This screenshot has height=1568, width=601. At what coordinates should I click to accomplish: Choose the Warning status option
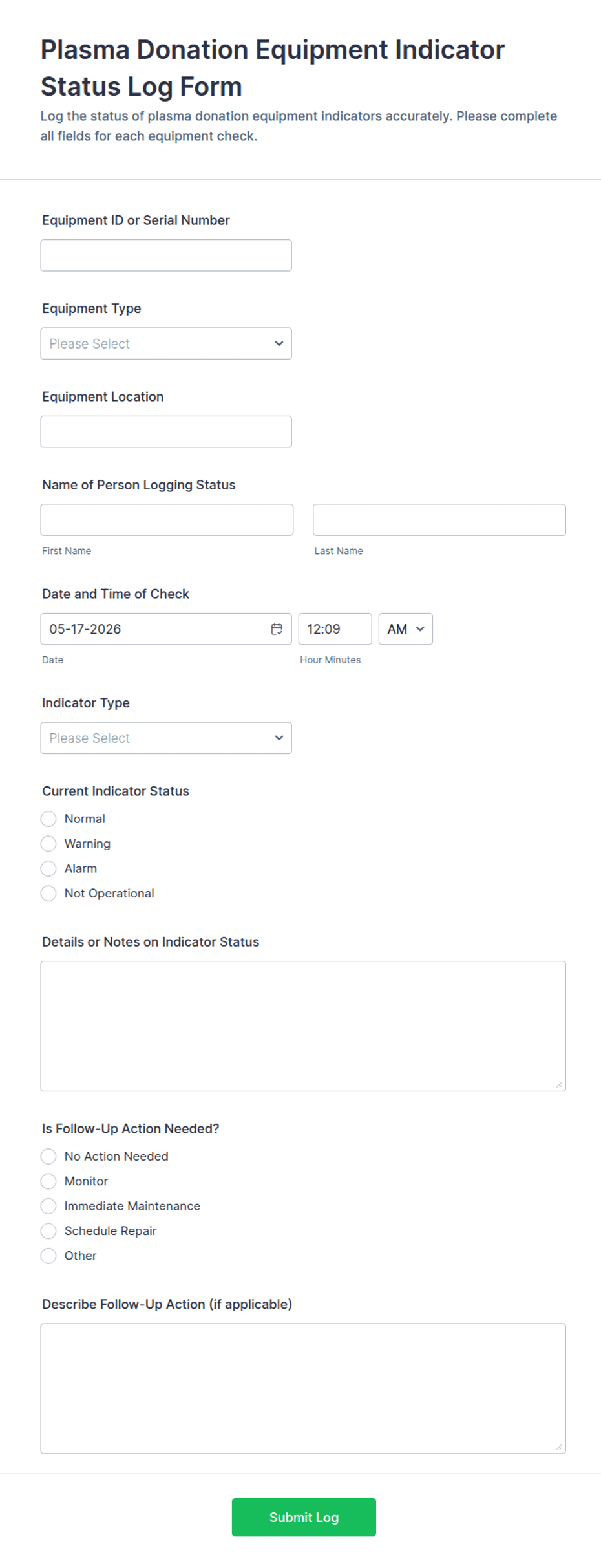pyautogui.click(x=48, y=844)
